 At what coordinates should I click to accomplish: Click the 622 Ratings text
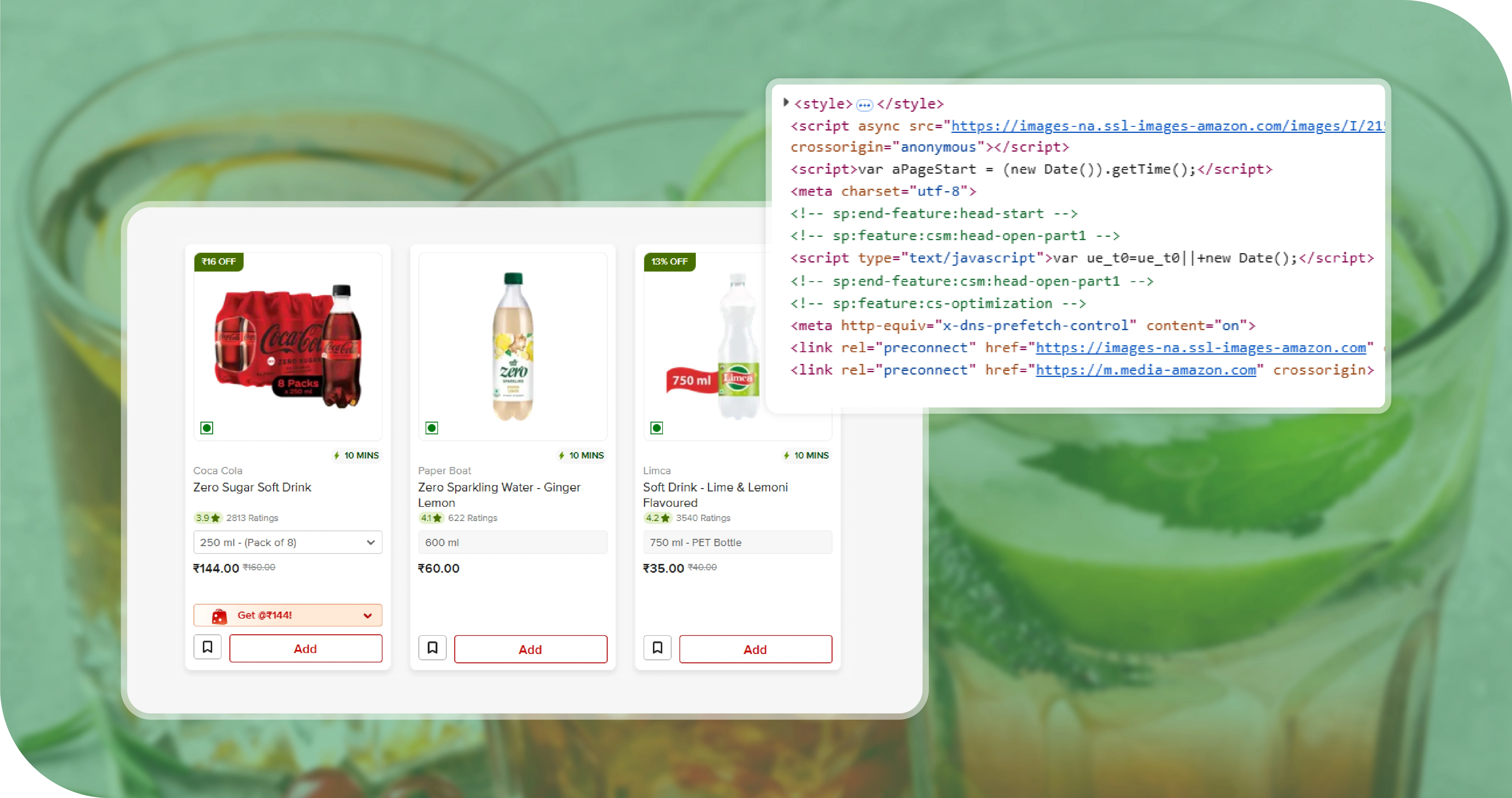pyautogui.click(x=472, y=518)
